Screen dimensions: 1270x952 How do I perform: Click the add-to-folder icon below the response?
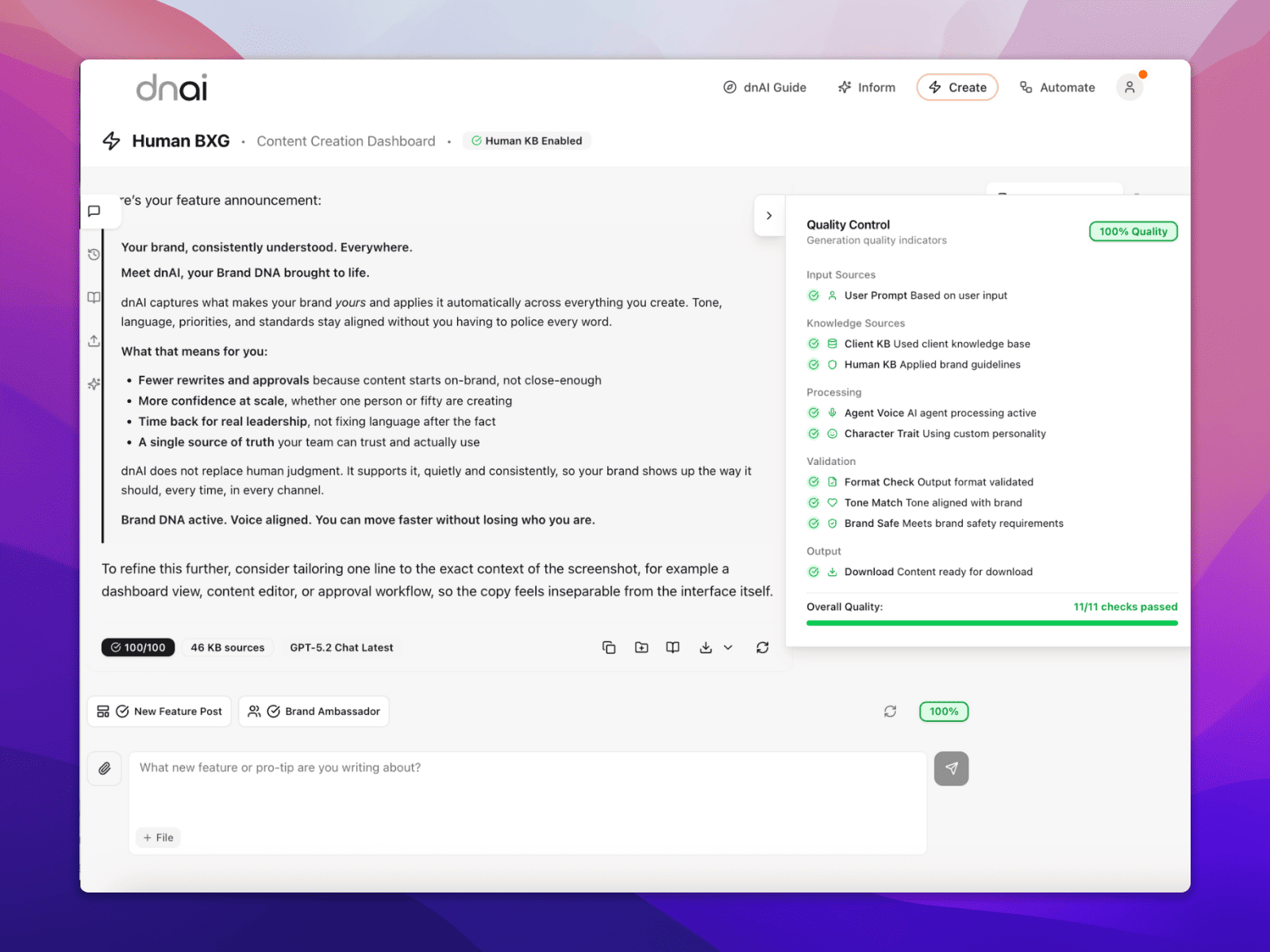tap(641, 647)
